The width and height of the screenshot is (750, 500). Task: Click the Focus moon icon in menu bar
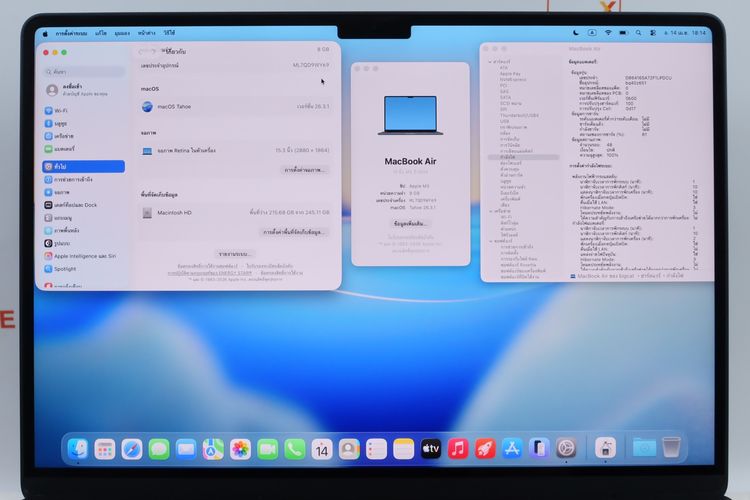click(576, 33)
